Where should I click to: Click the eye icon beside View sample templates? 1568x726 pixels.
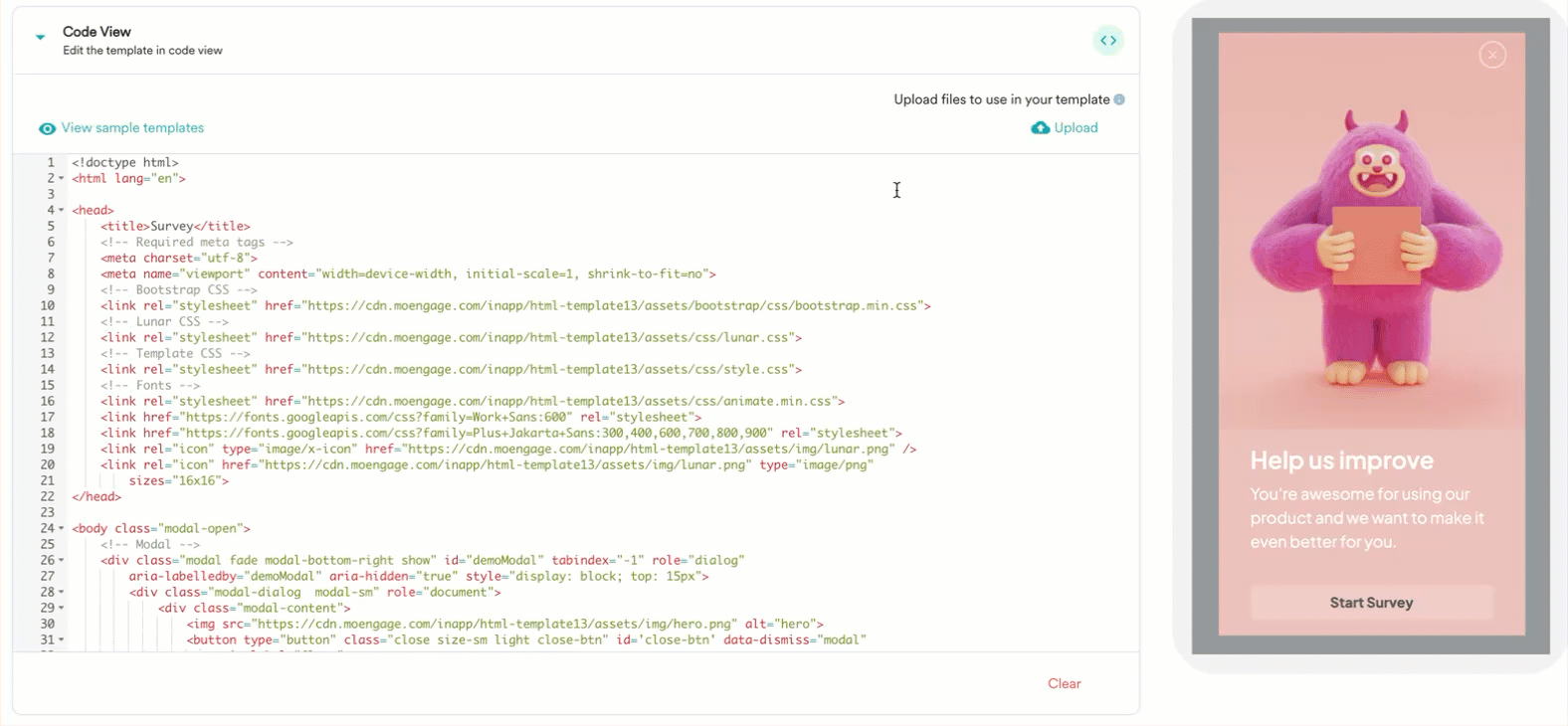tap(47, 128)
